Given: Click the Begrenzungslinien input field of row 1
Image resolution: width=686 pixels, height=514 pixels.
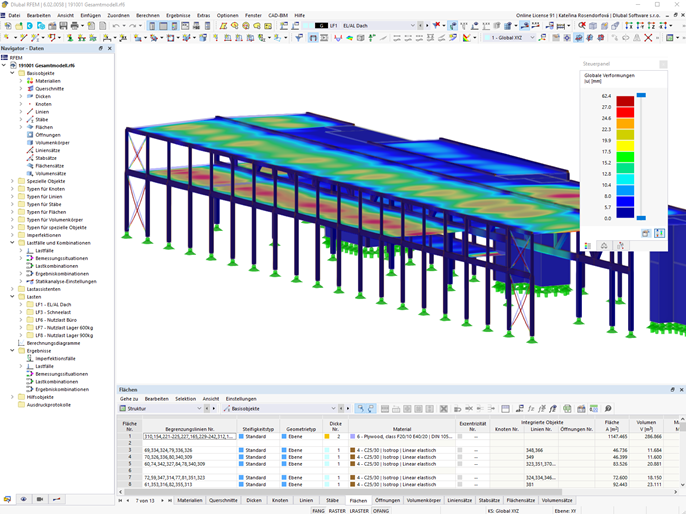Looking at the screenshot, I should click(x=190, y=437).
